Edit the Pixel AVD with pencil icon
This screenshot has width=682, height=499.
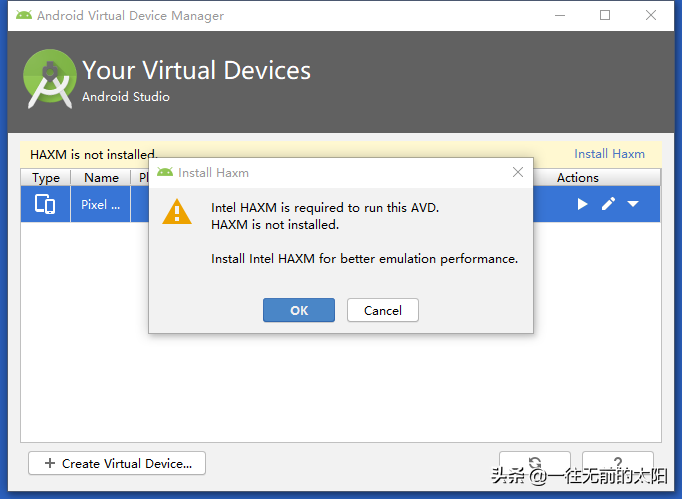[x=608, y=204]
